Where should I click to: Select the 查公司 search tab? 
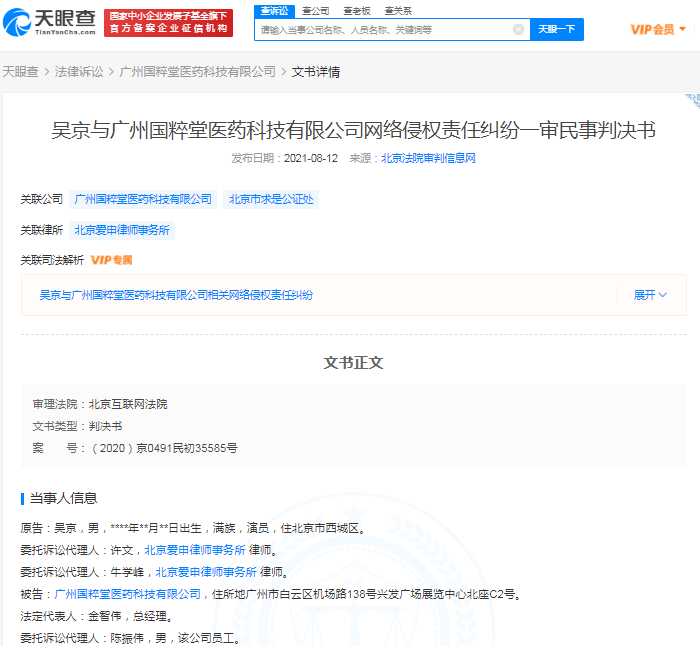(316, 11)
